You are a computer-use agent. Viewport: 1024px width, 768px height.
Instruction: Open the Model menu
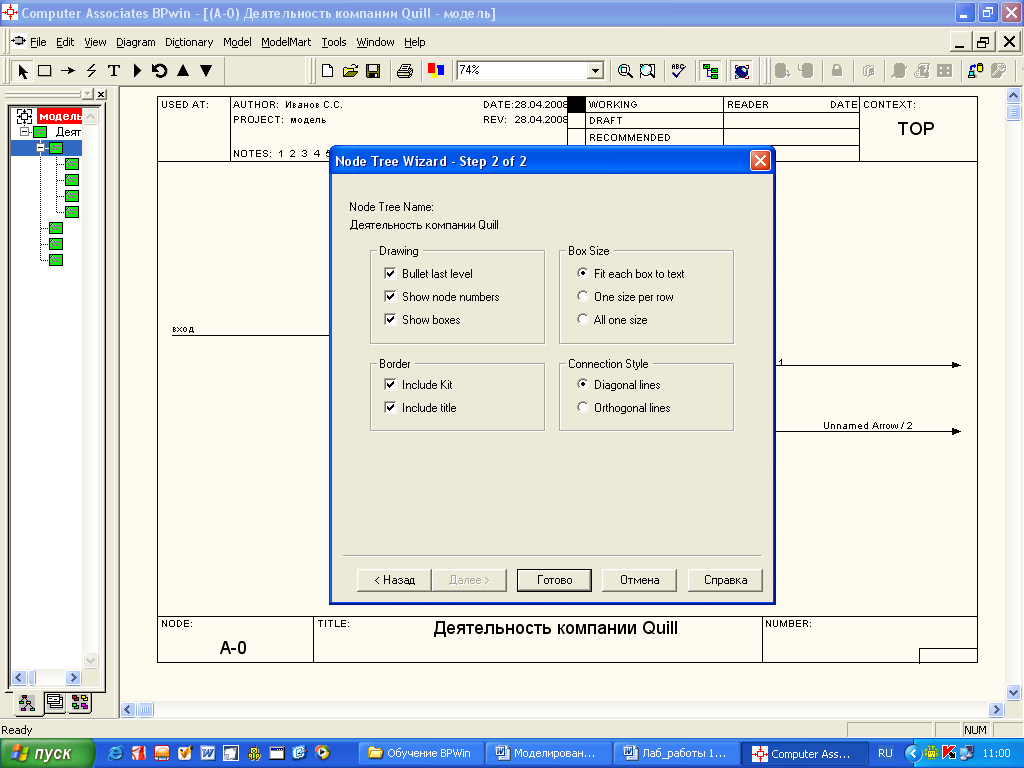click(x=237, y=42)
